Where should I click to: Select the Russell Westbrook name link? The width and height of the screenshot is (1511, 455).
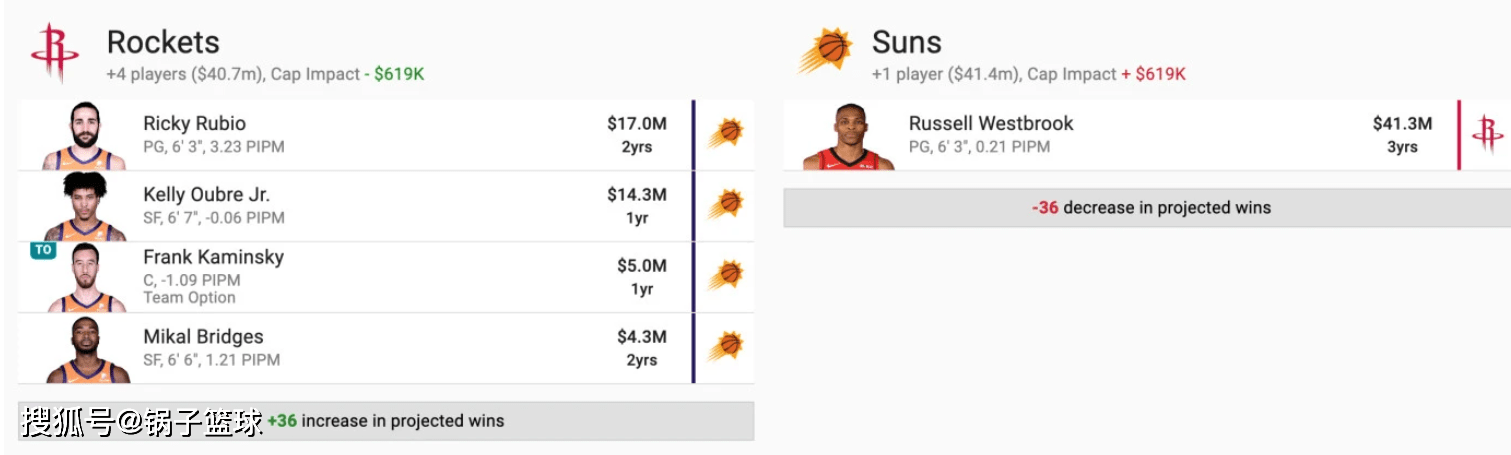991,124
